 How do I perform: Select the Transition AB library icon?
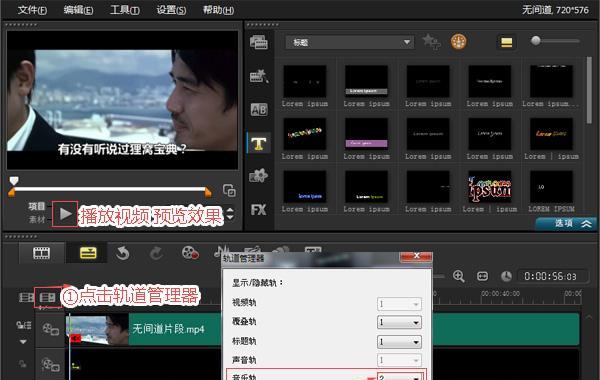[259, 110]
